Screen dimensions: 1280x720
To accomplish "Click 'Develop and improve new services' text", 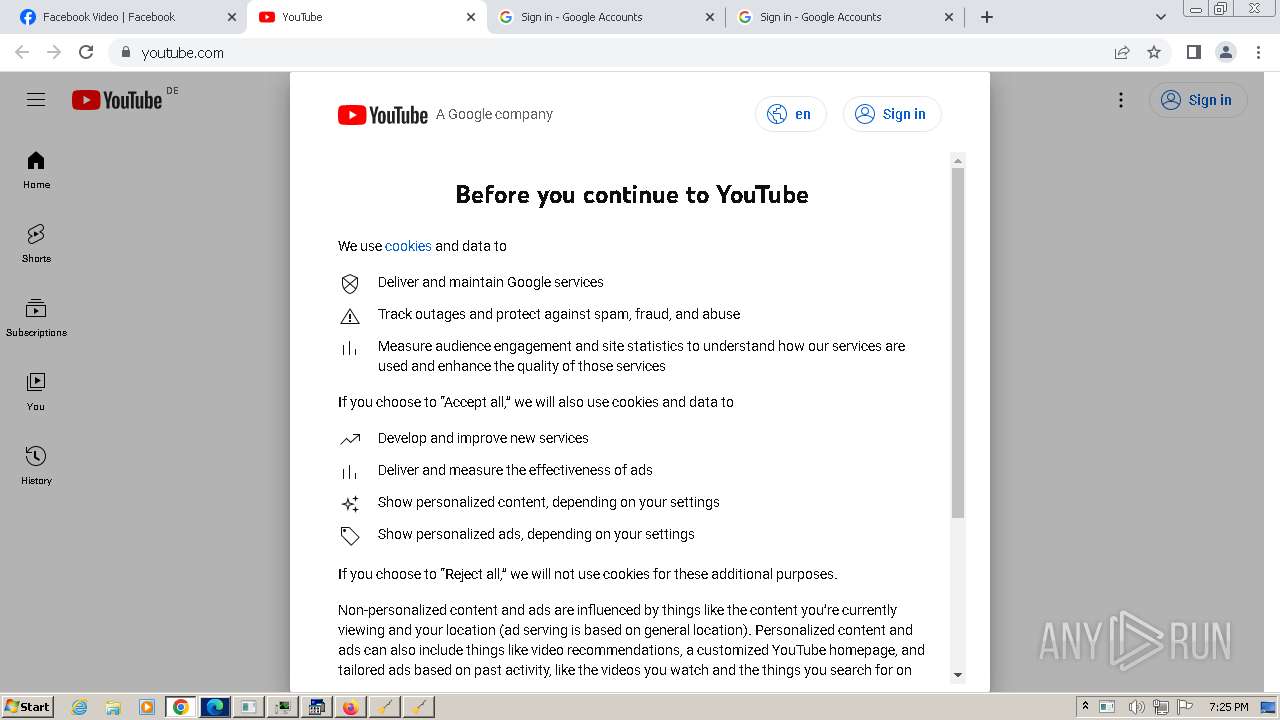I will coord(483,438).
